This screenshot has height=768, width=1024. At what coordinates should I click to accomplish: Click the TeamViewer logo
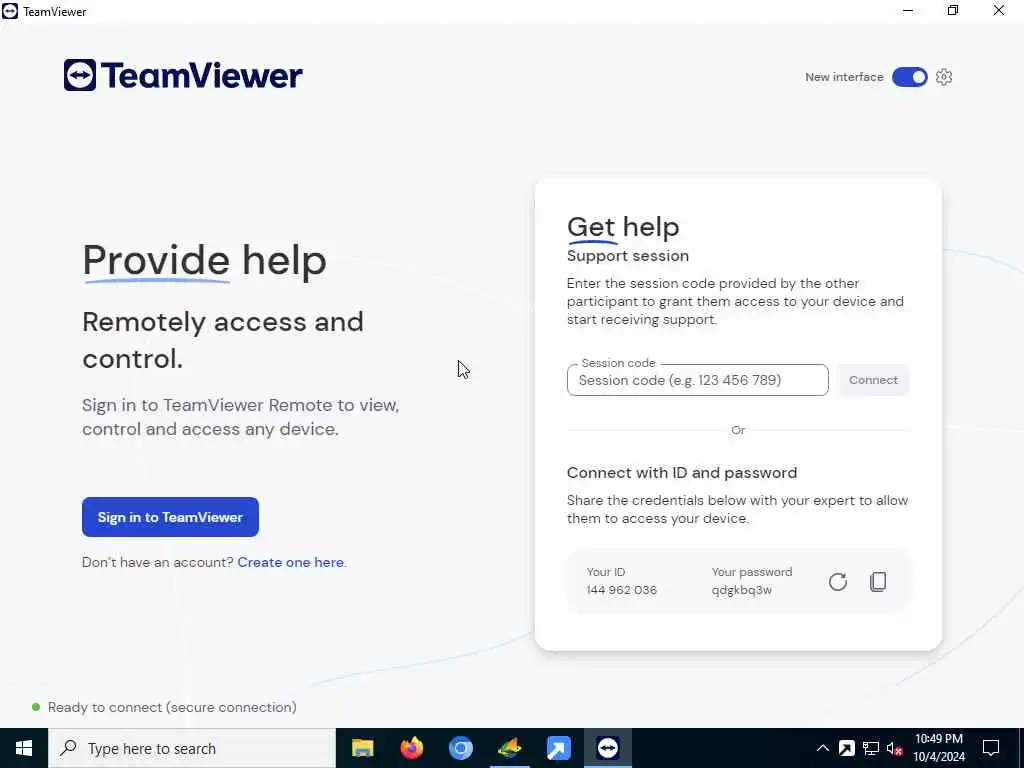(x=183, y=75)
